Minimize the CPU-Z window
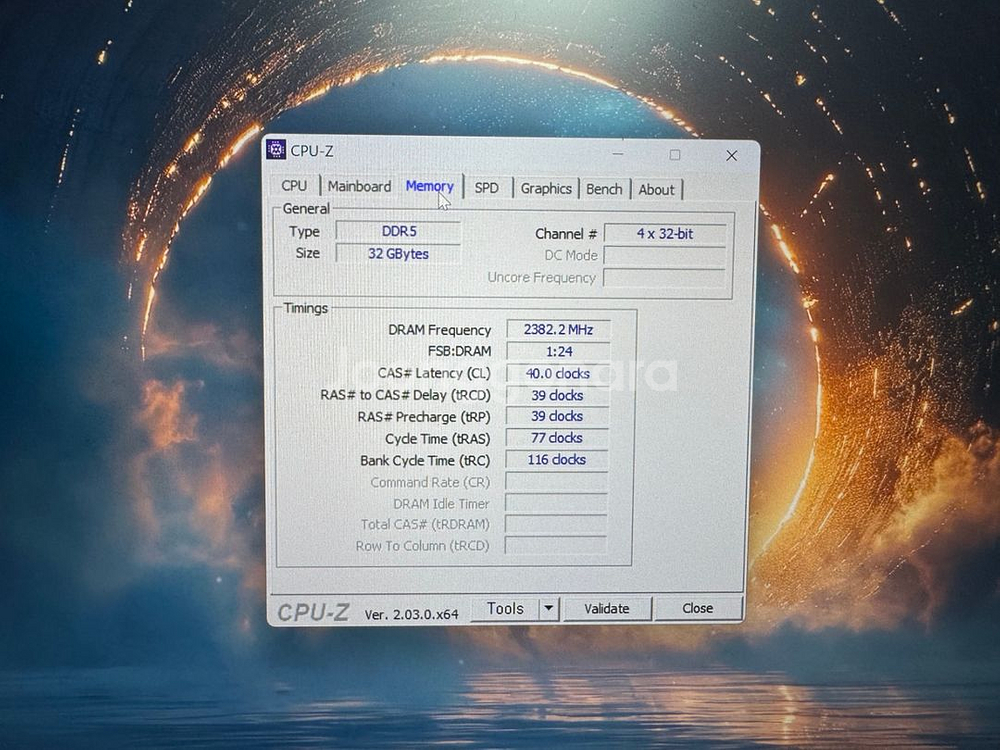 [x=618, y=154]
